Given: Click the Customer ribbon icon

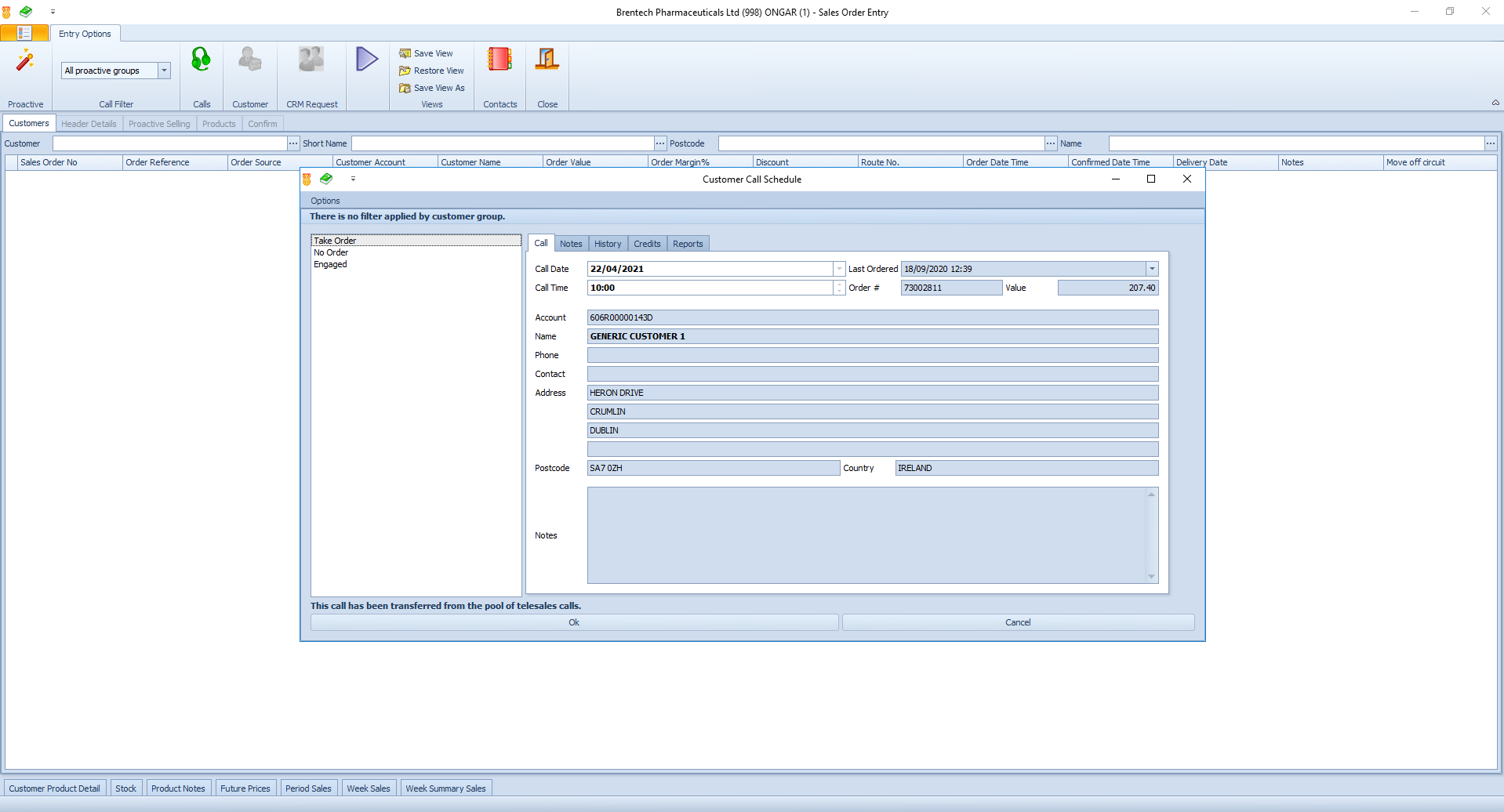Looking at the screenshot, I should tap(250, 60).
